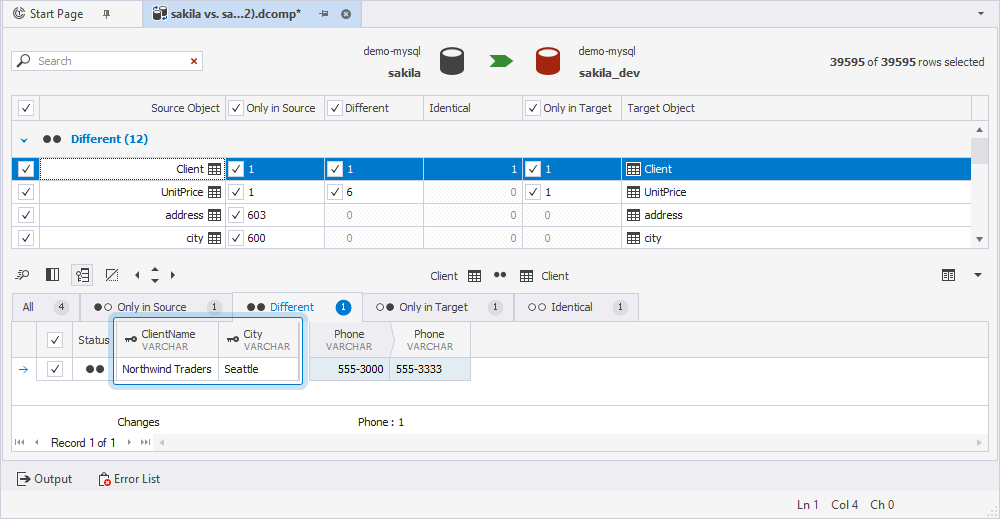Open the Error List panel
The image size is (1000, 519).
click(x=129, y=479)
